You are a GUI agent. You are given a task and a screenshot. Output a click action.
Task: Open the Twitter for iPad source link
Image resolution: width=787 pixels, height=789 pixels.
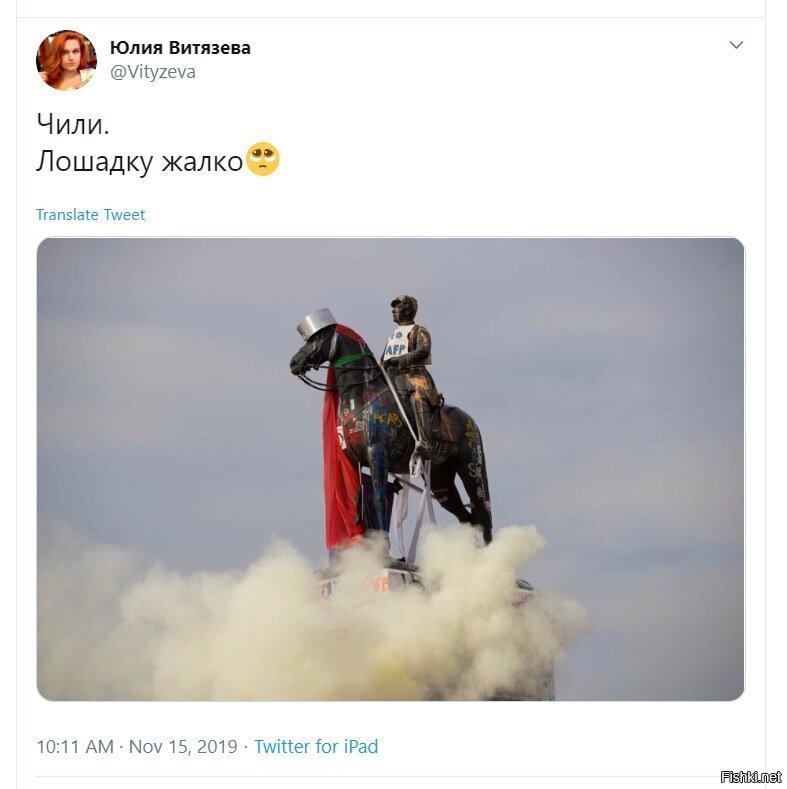[316, 746]
